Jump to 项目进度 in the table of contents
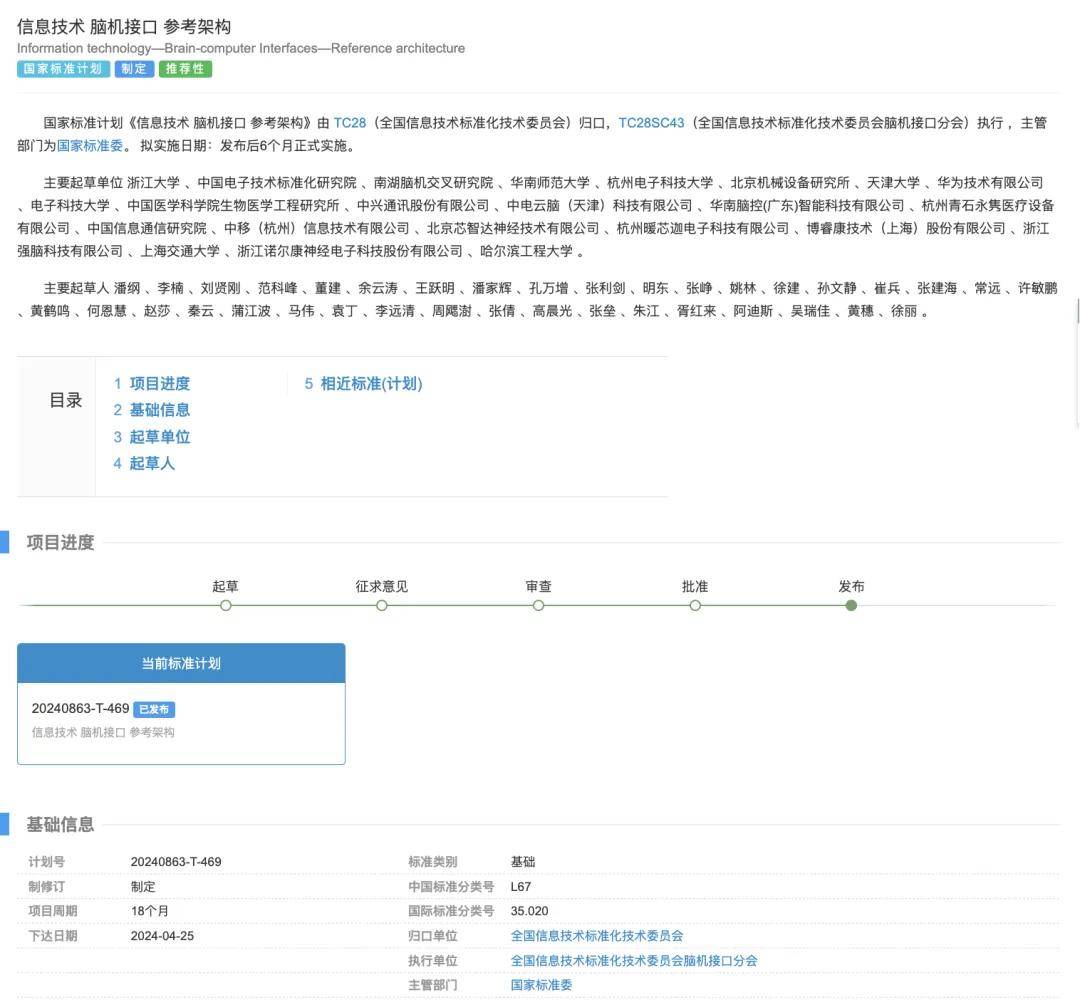Image resolution: width=1080 pixels, height=1000 pixels. point(159,384)
